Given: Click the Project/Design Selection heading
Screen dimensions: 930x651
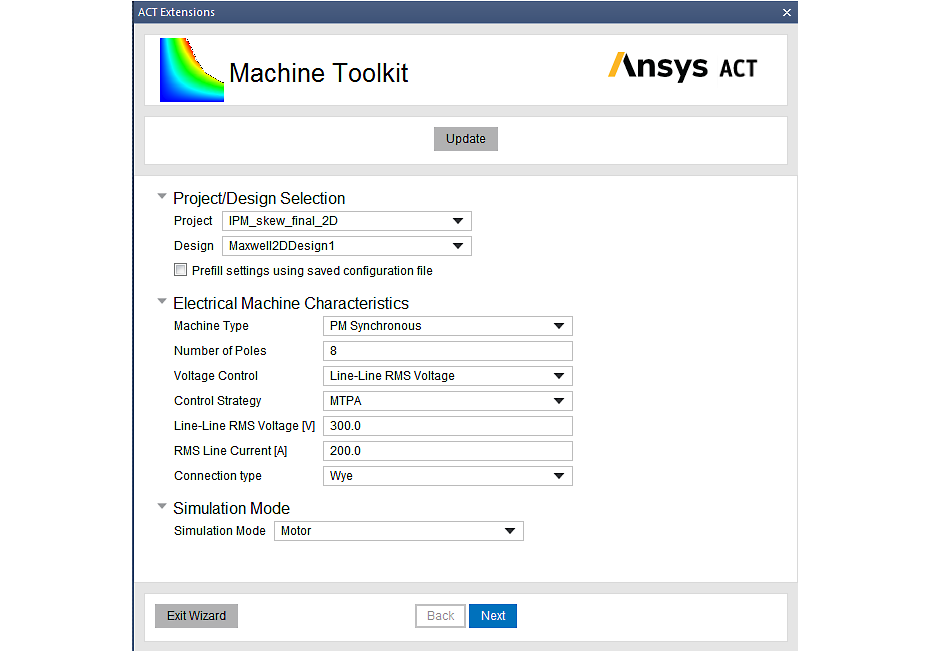Looking at the screenshot, I should 259,198.
